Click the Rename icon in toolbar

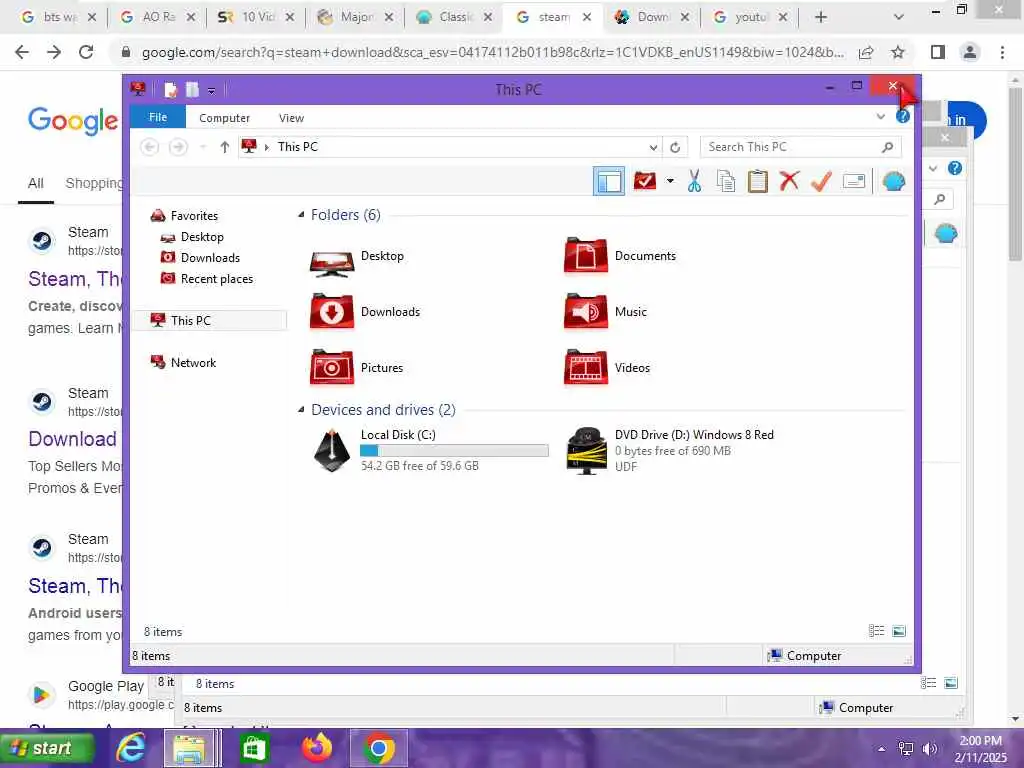[854, 181]
